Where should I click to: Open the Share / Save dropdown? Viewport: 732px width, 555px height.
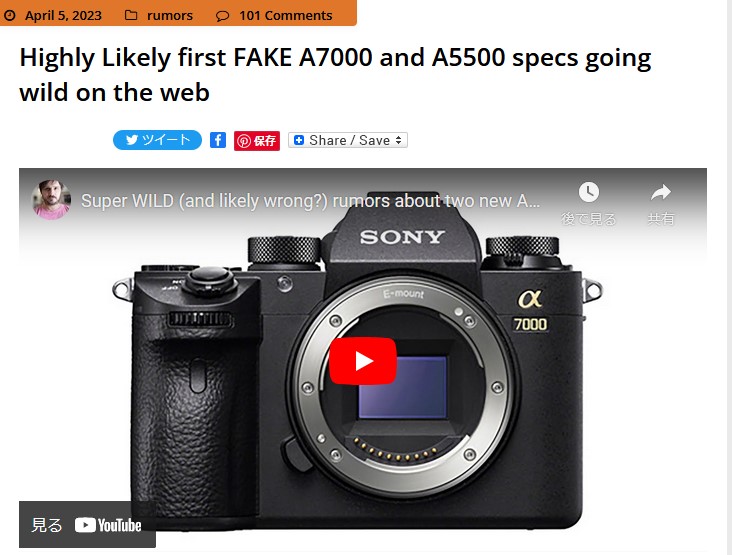point(348,140)
